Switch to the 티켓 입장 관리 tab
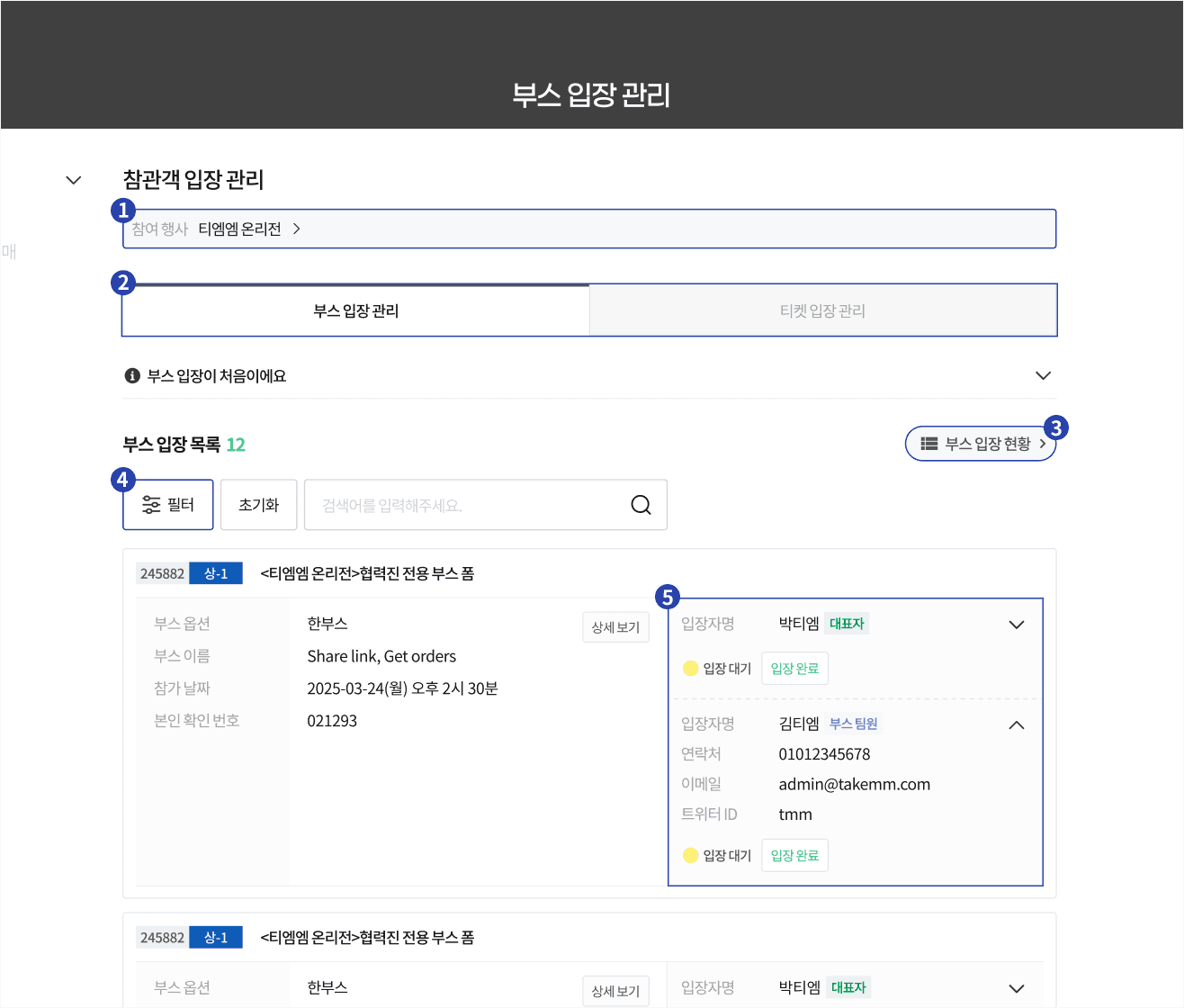Image resolution: width=1184 pixels, height=1008 pixels. [822, 310]
